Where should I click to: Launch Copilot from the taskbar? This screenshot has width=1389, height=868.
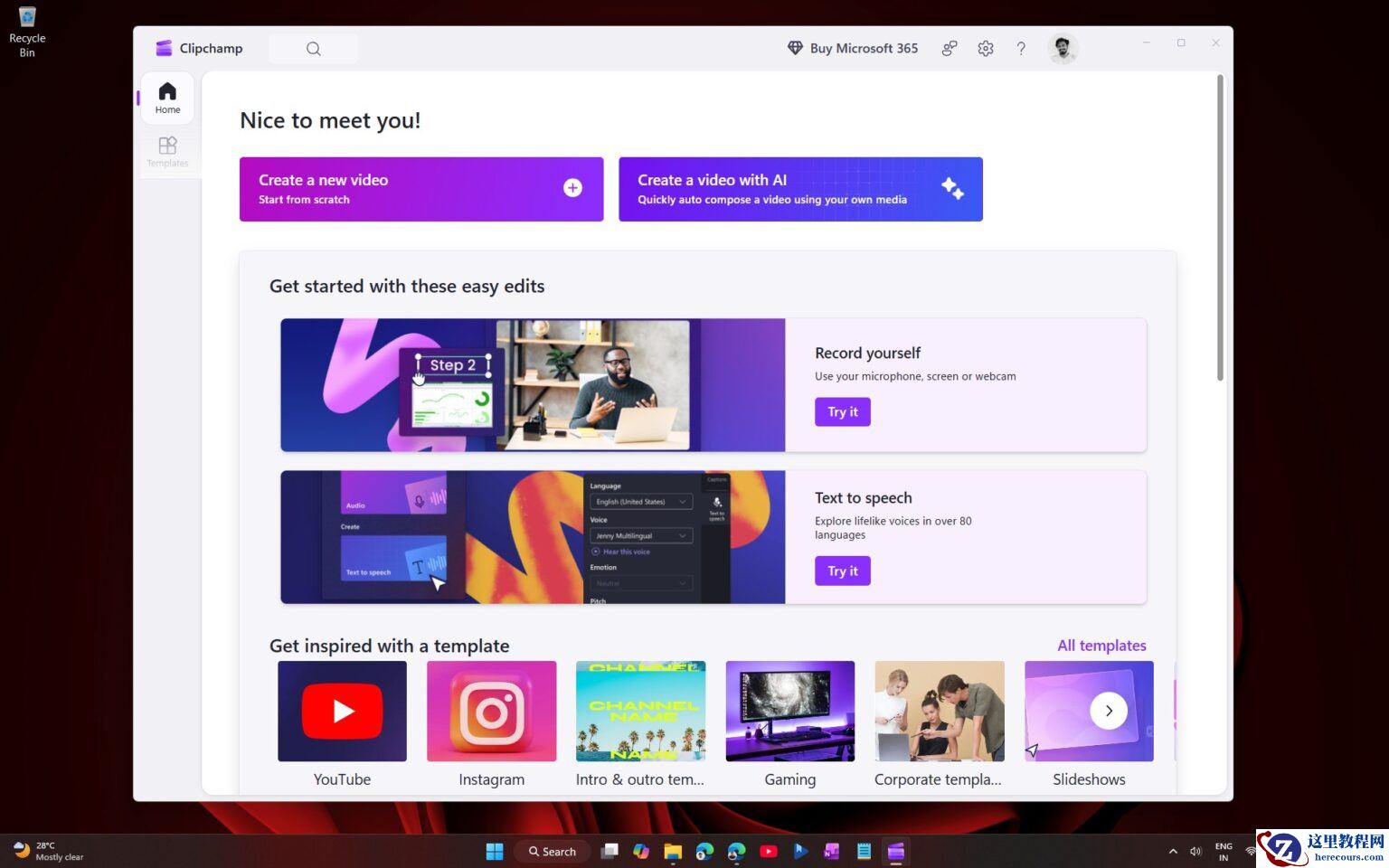pyautogui.click(x=641, y=851)
